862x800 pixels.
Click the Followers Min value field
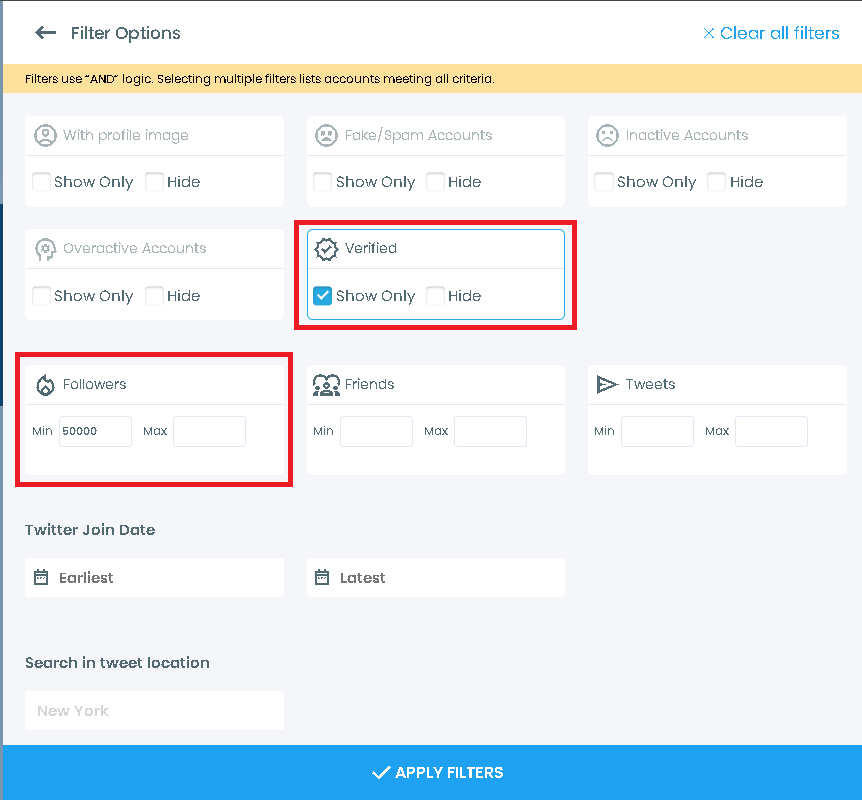95,431
